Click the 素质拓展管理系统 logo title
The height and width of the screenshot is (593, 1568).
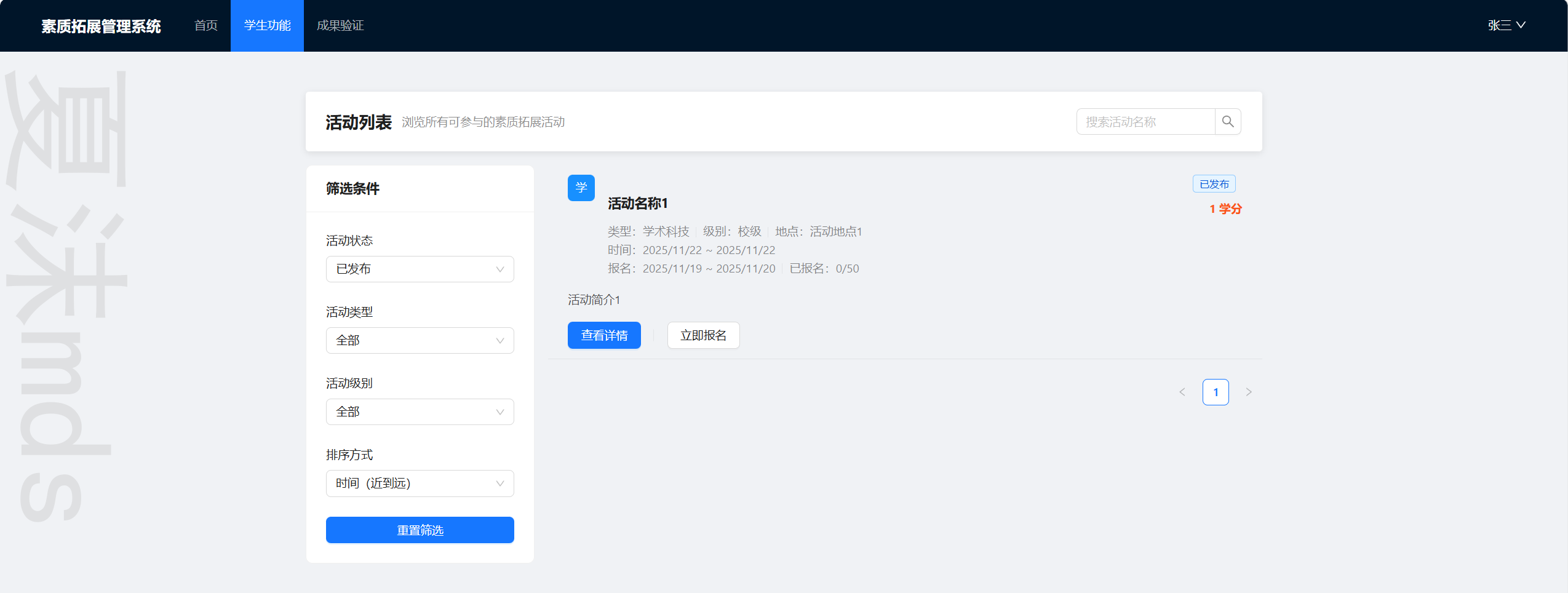101,26
